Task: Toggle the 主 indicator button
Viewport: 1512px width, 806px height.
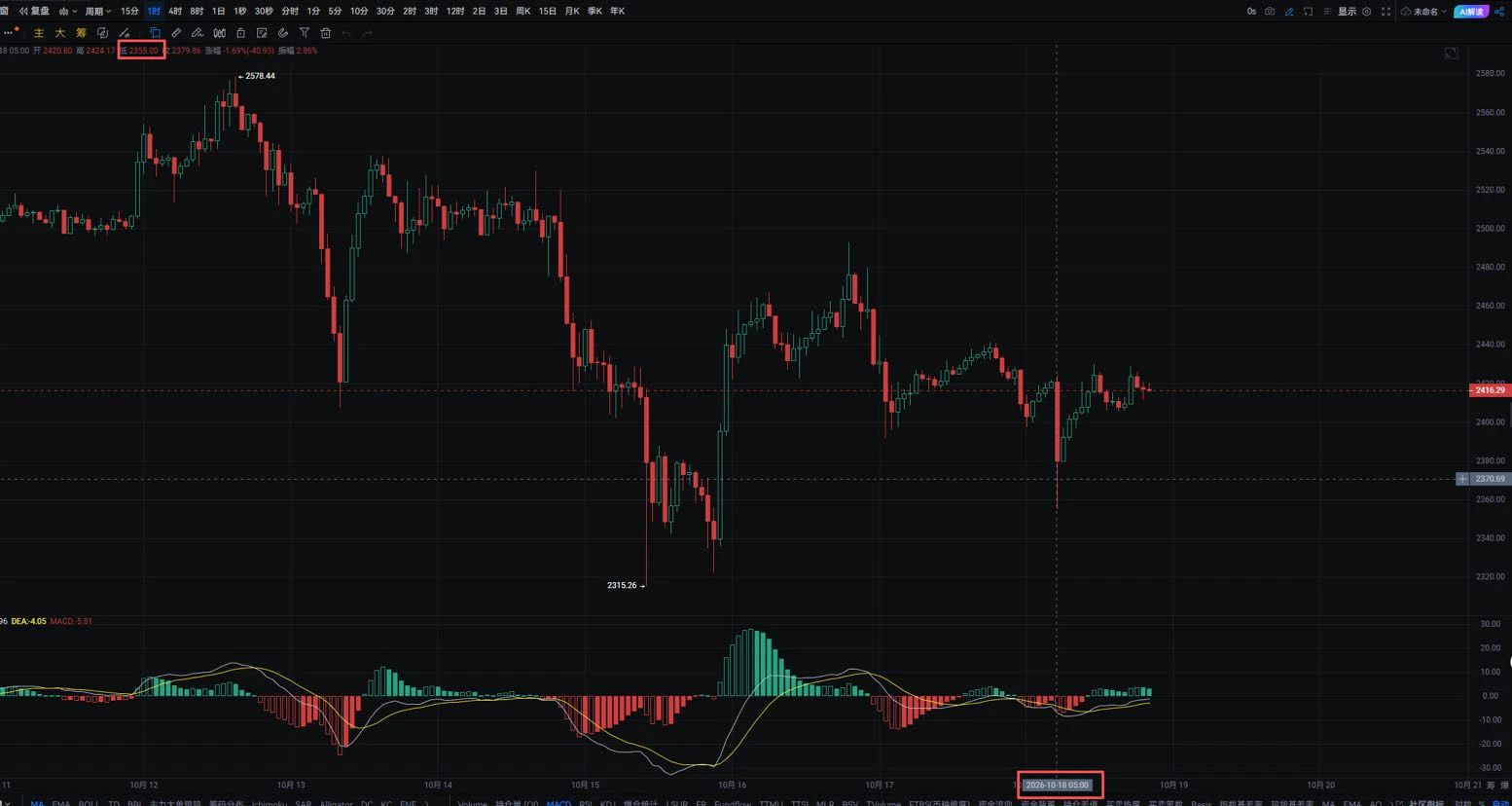Action: click(x=39, y=33)
